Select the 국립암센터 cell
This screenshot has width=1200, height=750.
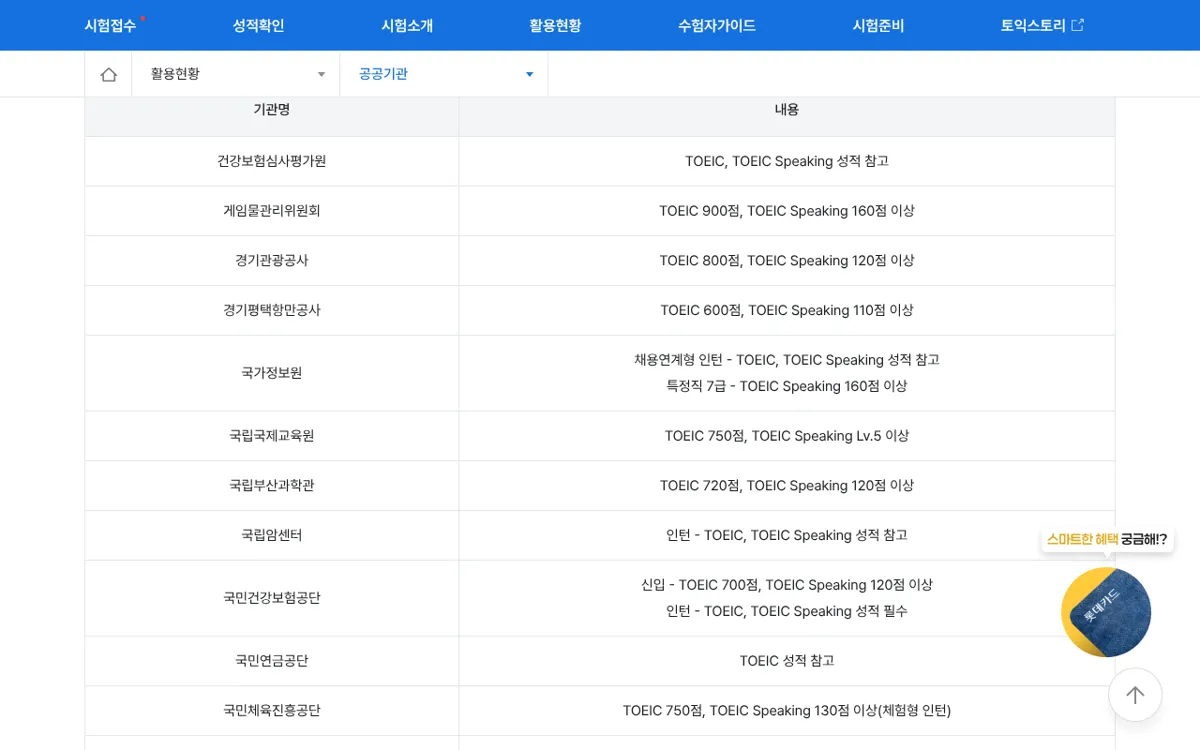[272, 536]
